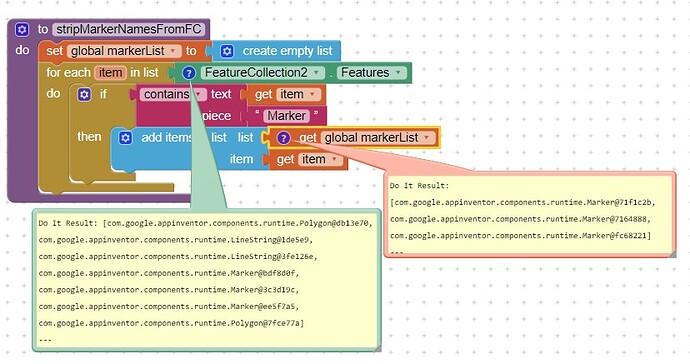
Task: Edit the Marker text string value
Action: click(286, 116)
